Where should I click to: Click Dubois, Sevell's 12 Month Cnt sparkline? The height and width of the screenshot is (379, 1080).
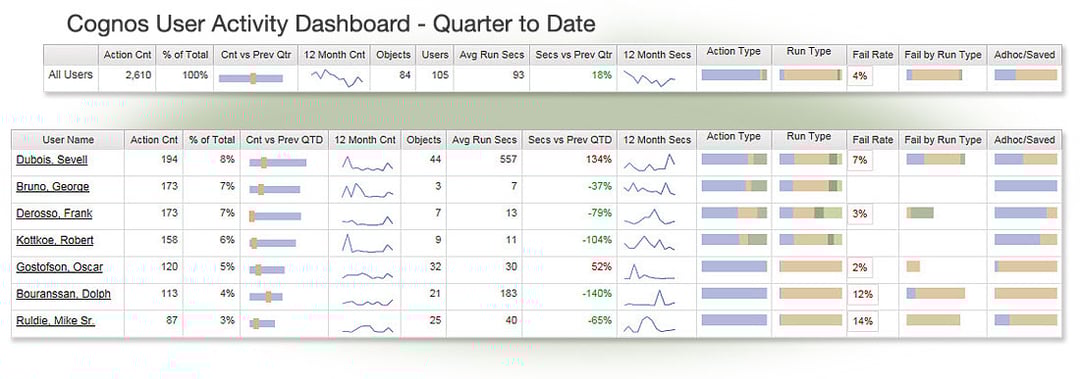click(x=368, y=163)
